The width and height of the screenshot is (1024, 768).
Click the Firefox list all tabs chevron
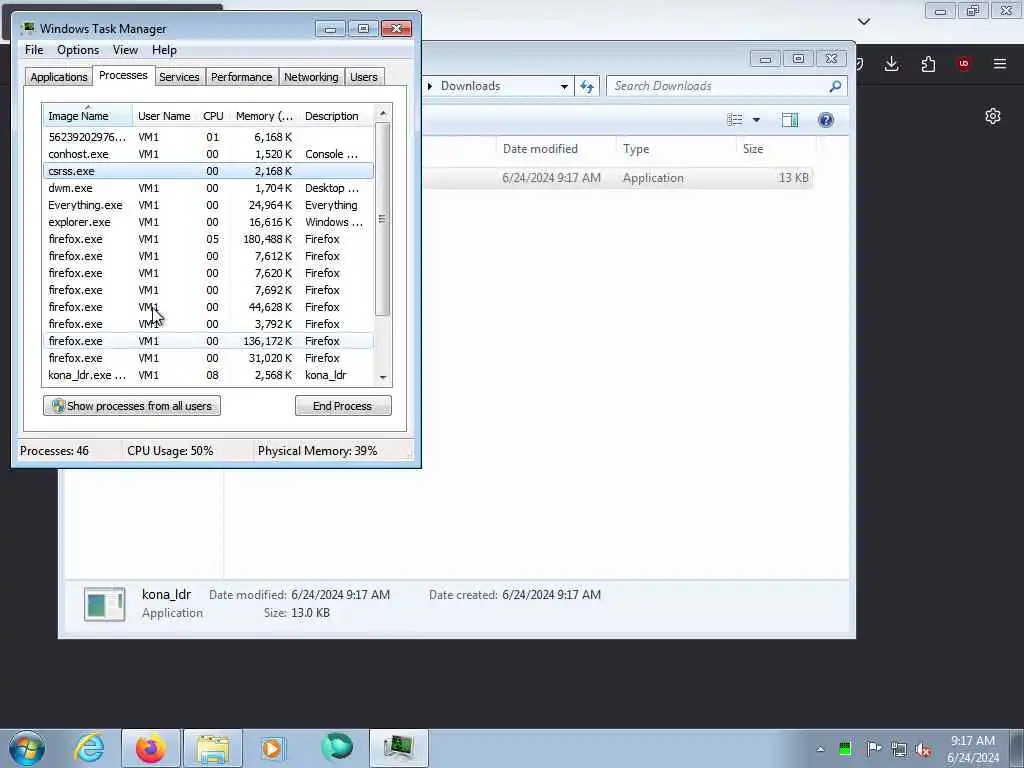(863, 22)
